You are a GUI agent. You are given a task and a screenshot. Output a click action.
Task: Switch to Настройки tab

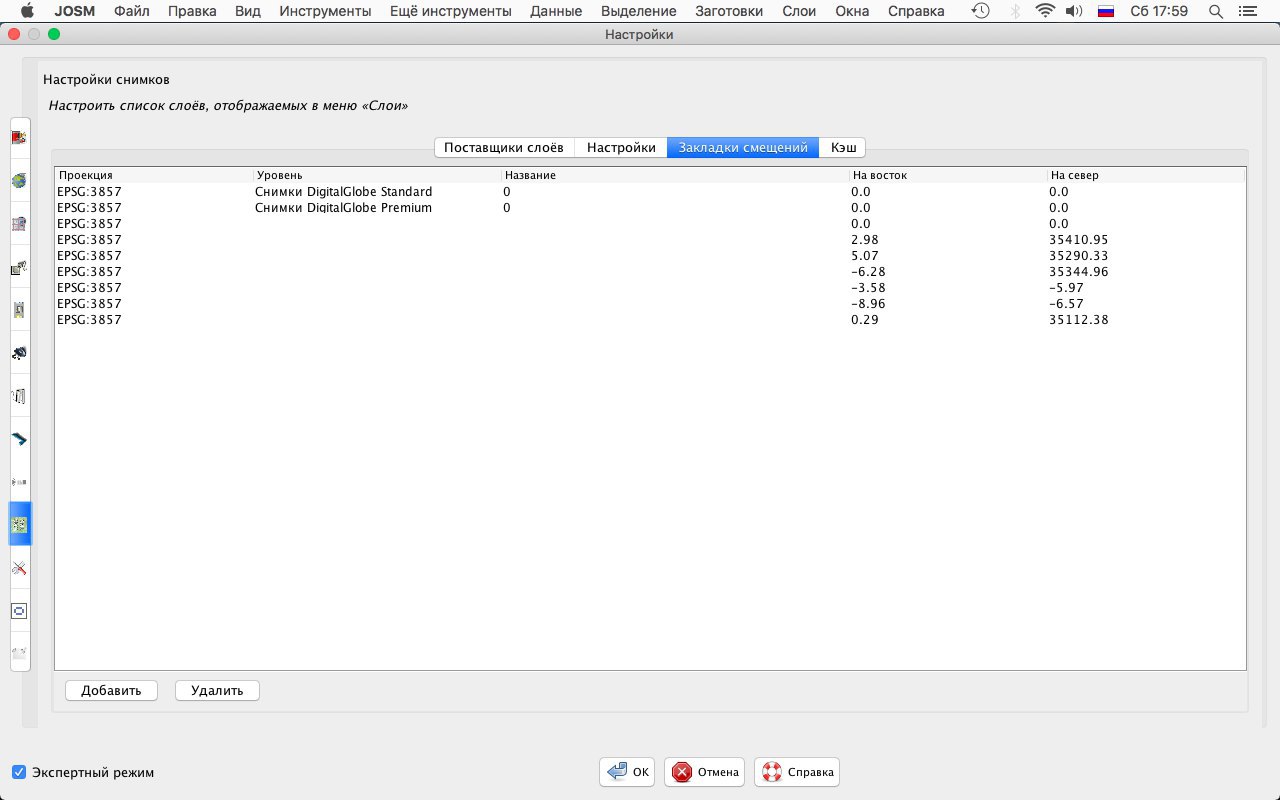pos(621,147)
